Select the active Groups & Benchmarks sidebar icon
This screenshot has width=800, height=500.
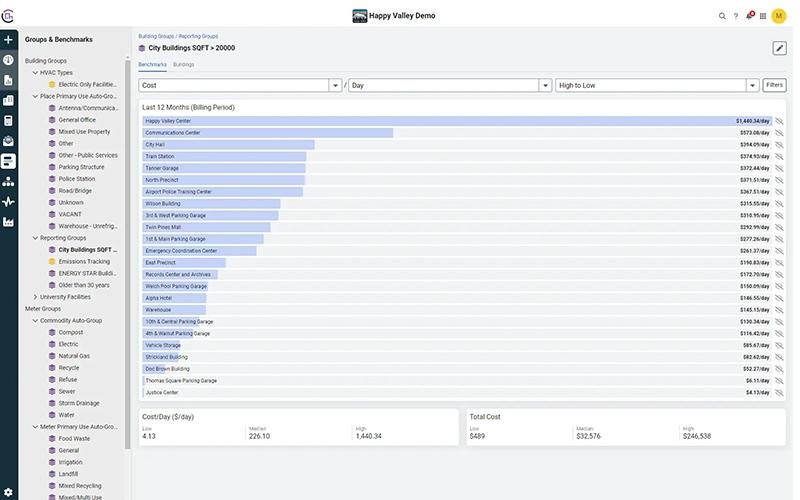8,161
